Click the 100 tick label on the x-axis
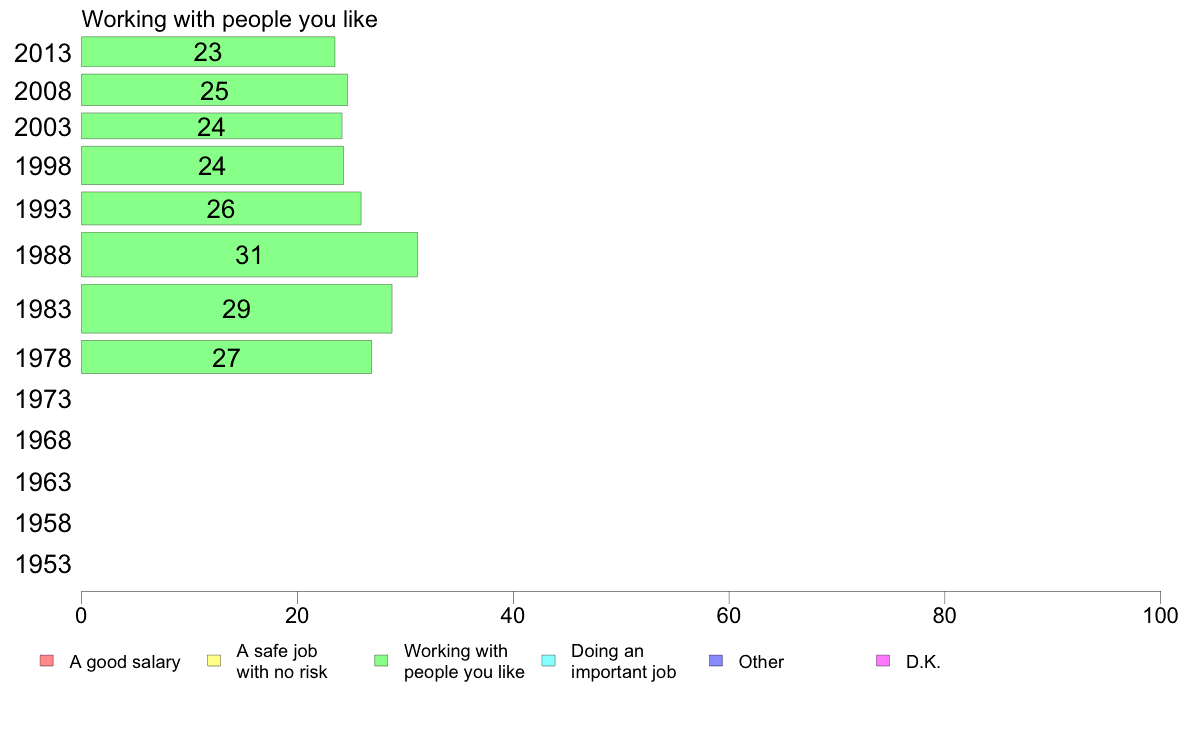The image size is (1188, 736). point(1160,615)
